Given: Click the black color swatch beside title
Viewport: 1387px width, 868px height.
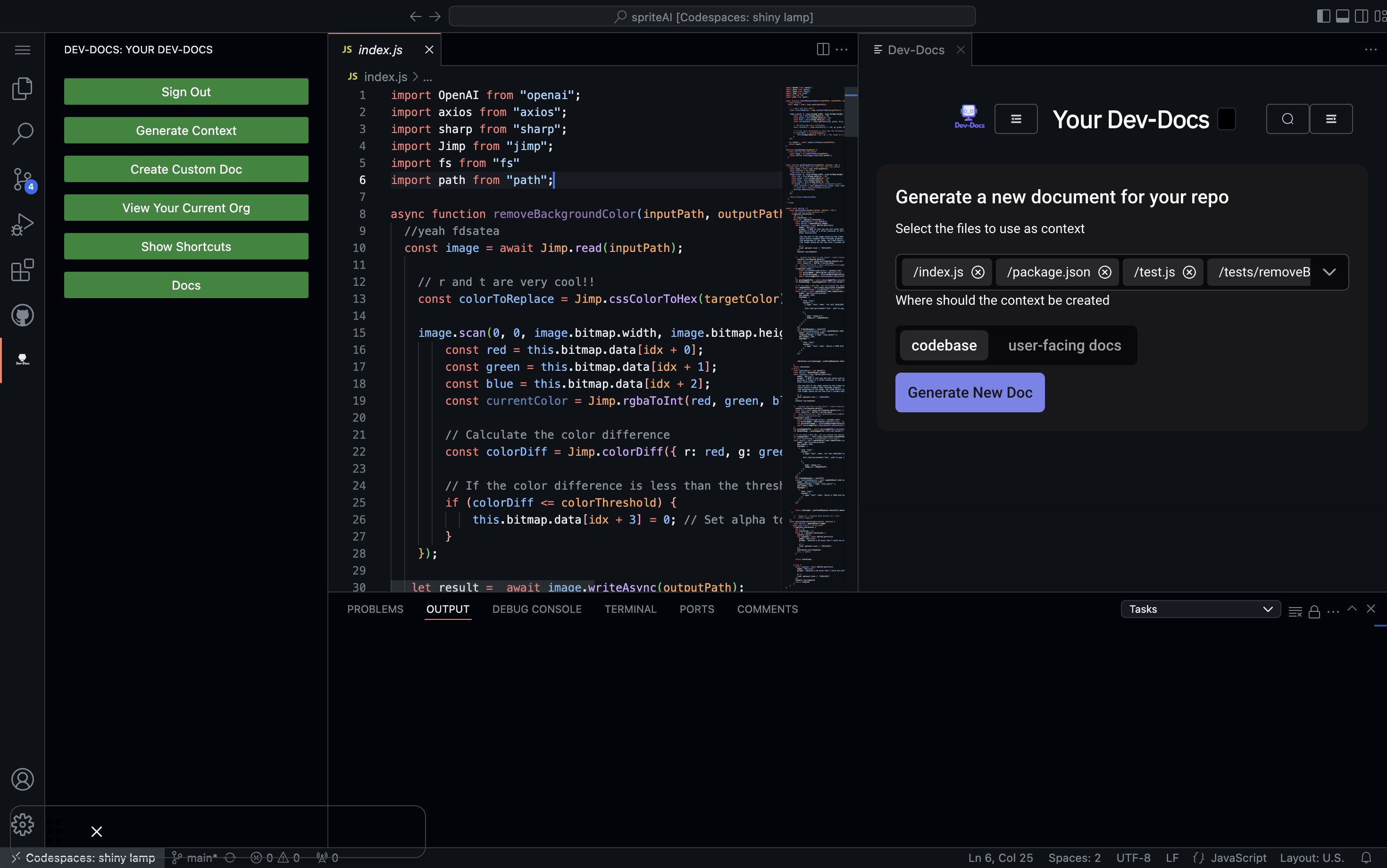Looking at the screenshot, I should (1226, 119).
